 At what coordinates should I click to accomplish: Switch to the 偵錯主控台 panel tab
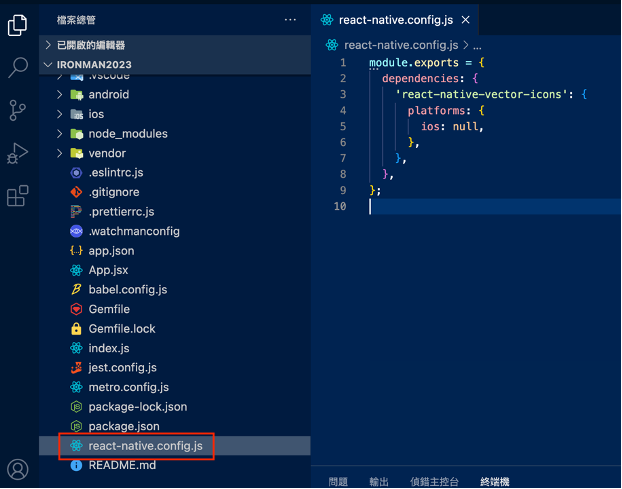[x=434, y=481]
